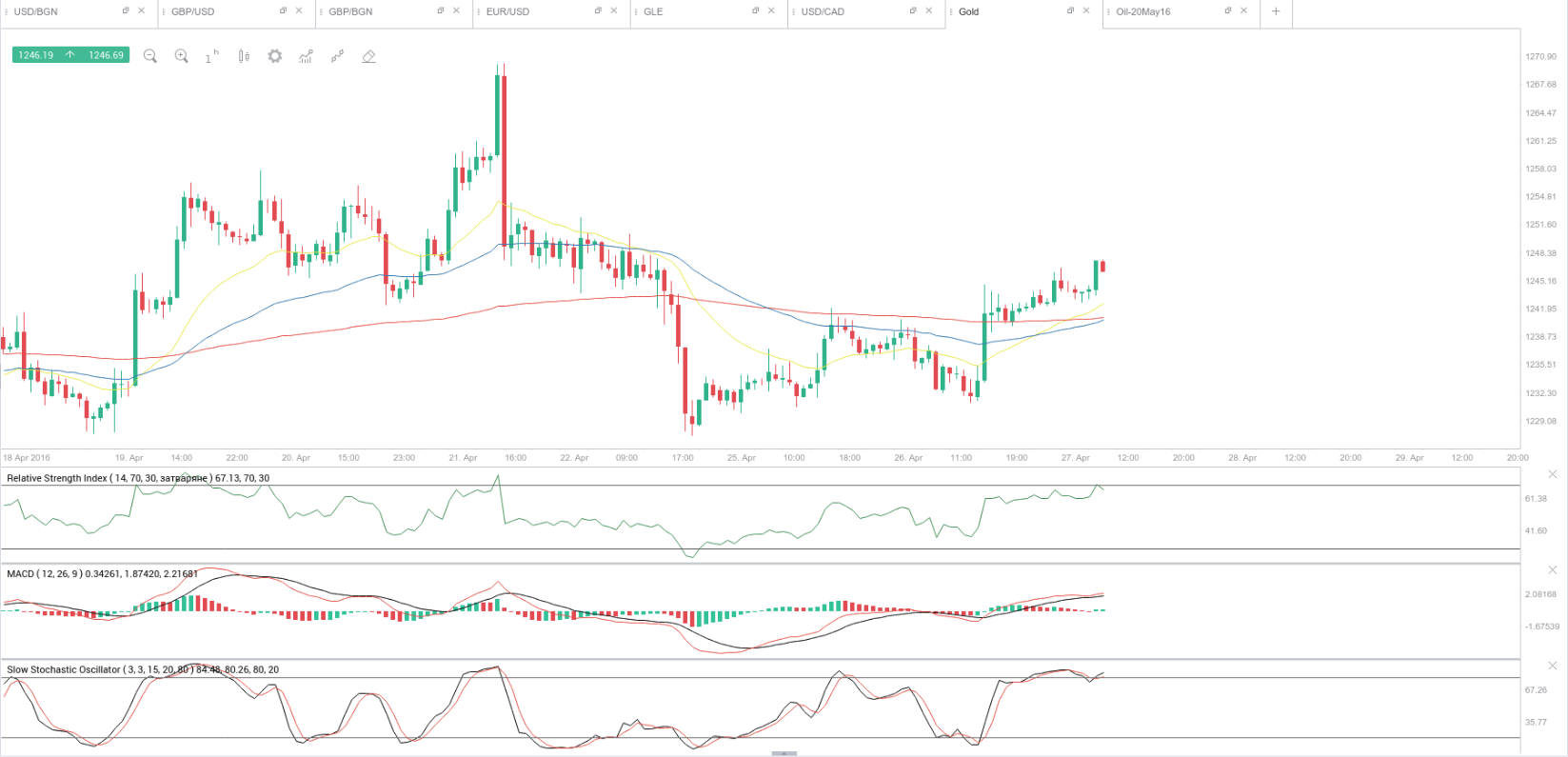Screen dimensions: 1568x757
Task: Zoom out the chart with the minus magnifier
Action: click(x=149, y=56)
